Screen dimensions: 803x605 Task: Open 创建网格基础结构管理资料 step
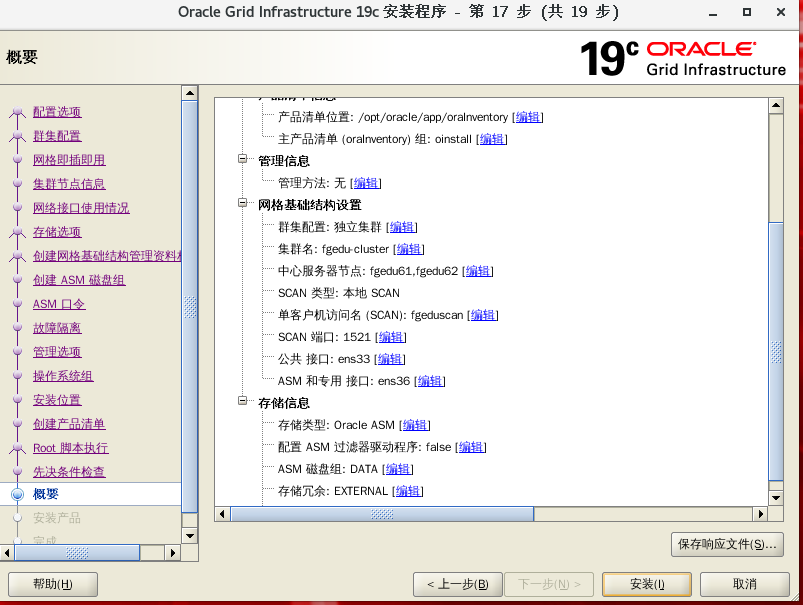(x=107, y=256)
